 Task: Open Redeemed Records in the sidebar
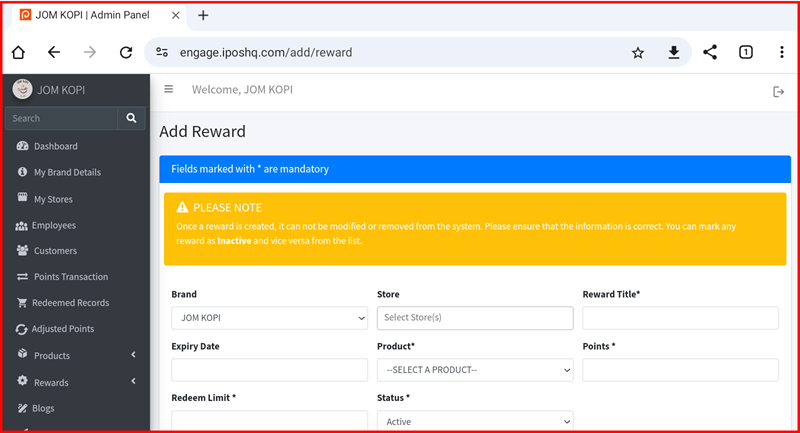(70, 303)
